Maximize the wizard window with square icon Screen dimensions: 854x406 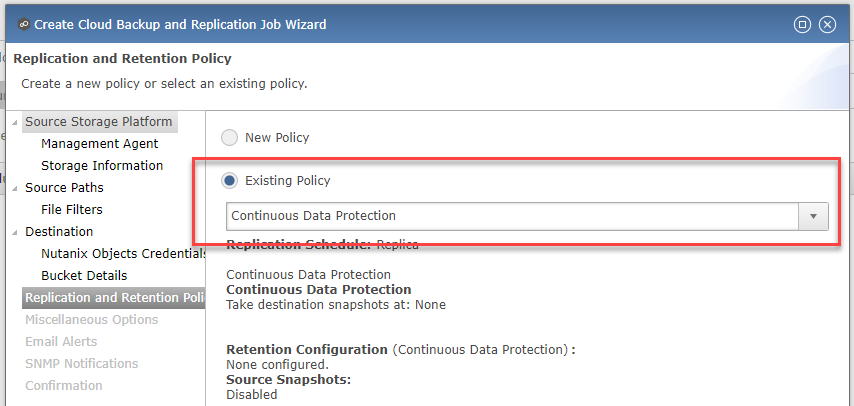802,25
